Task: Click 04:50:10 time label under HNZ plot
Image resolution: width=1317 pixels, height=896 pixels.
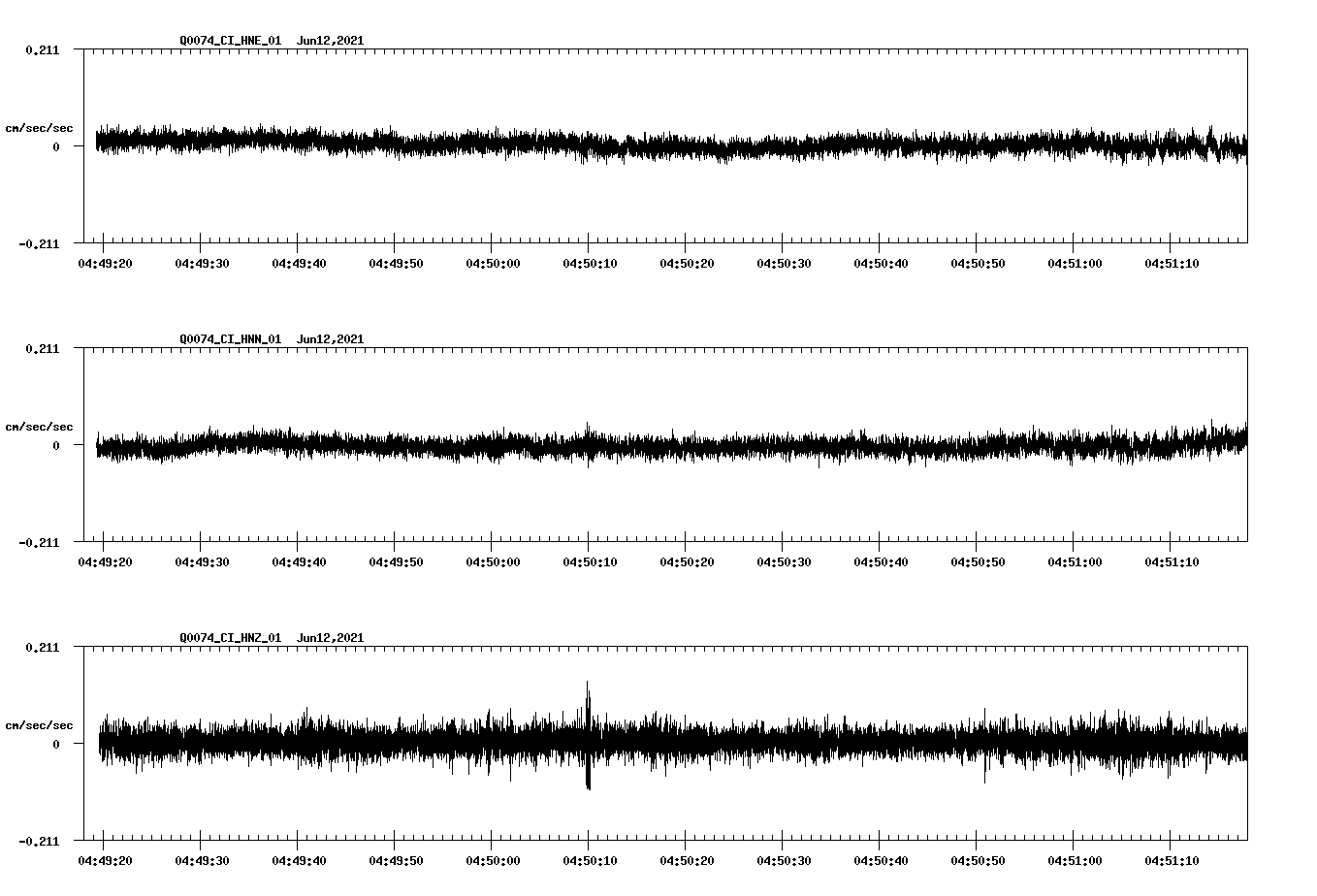Action: coord(590,861)
